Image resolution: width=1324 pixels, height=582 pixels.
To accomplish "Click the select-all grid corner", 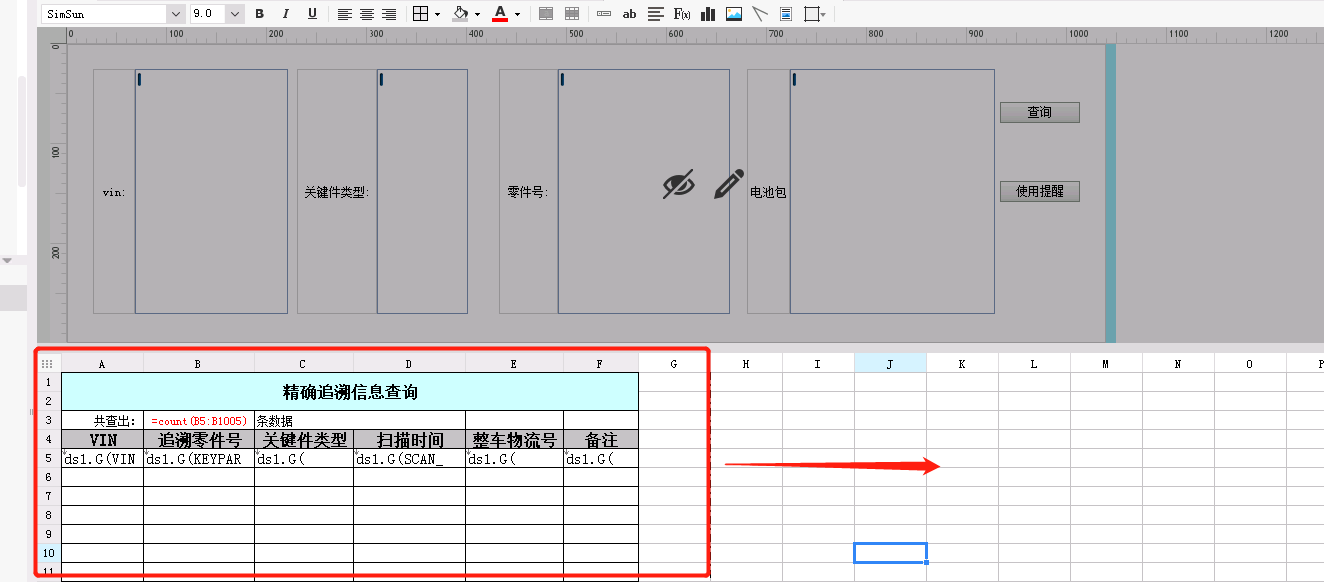I will point(47,364).
